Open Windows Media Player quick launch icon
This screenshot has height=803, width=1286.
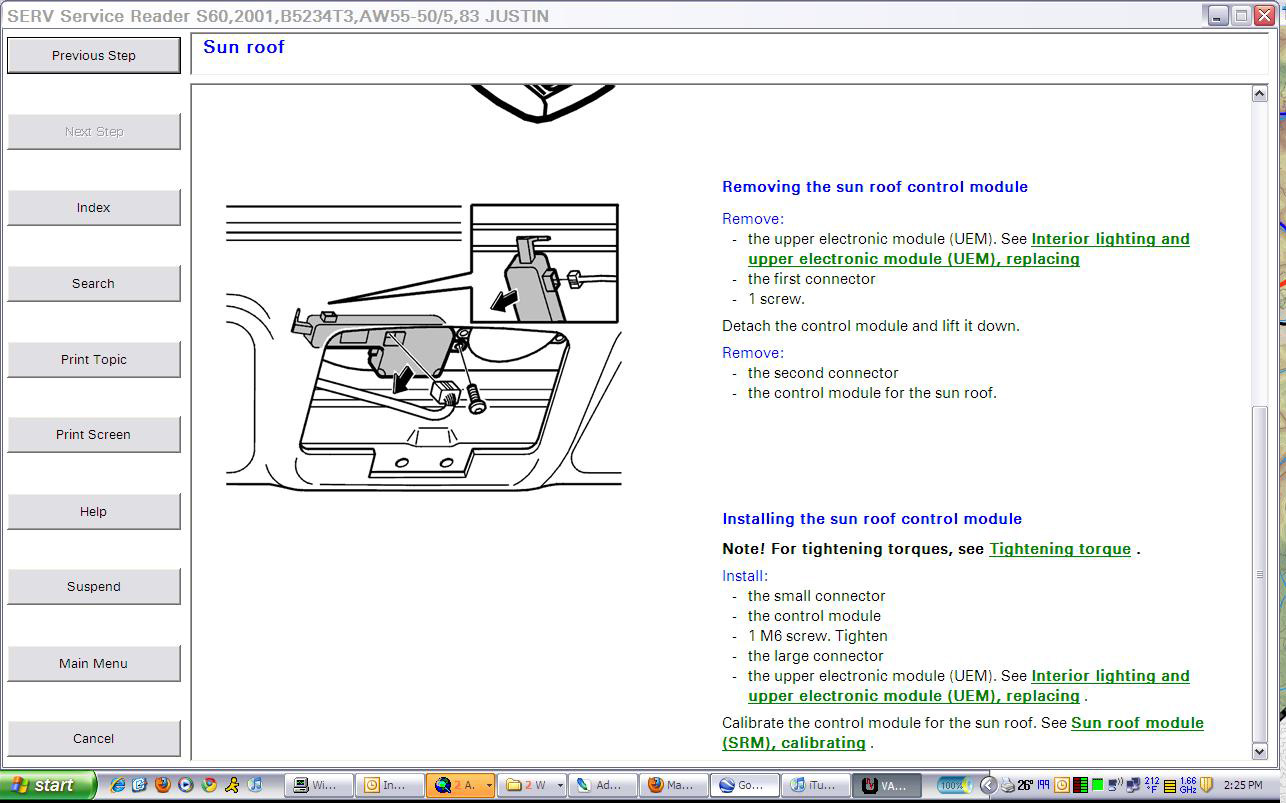[186, 785]
